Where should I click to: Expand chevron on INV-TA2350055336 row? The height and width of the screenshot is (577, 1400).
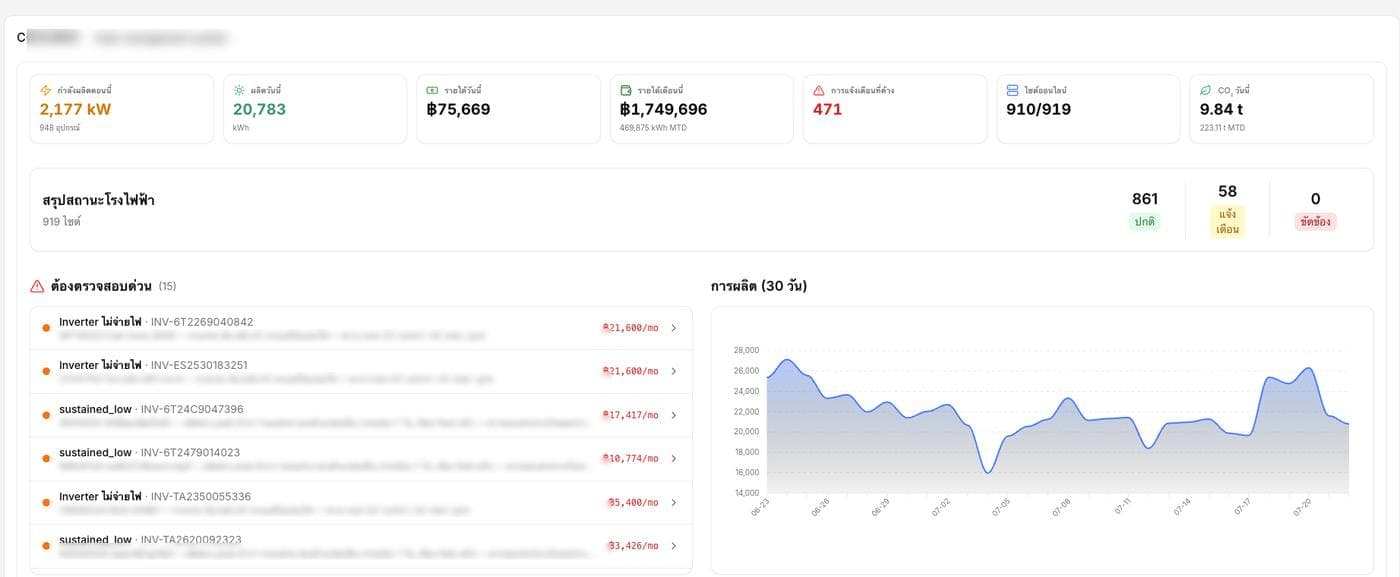point(673,502)
